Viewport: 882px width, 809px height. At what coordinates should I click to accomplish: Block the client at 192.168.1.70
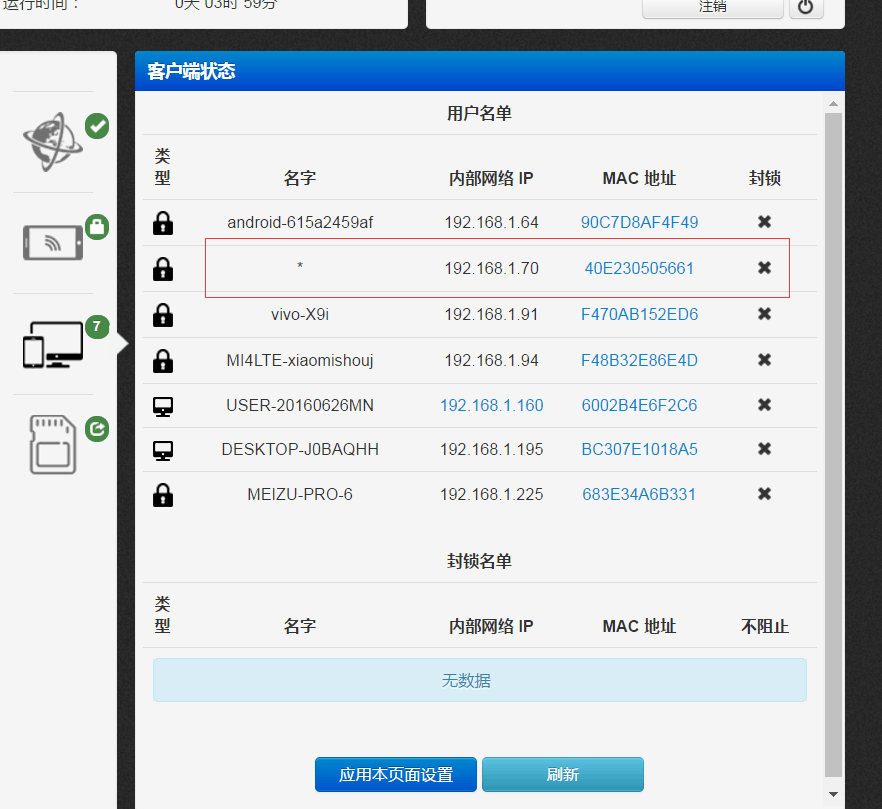(764, 268)
